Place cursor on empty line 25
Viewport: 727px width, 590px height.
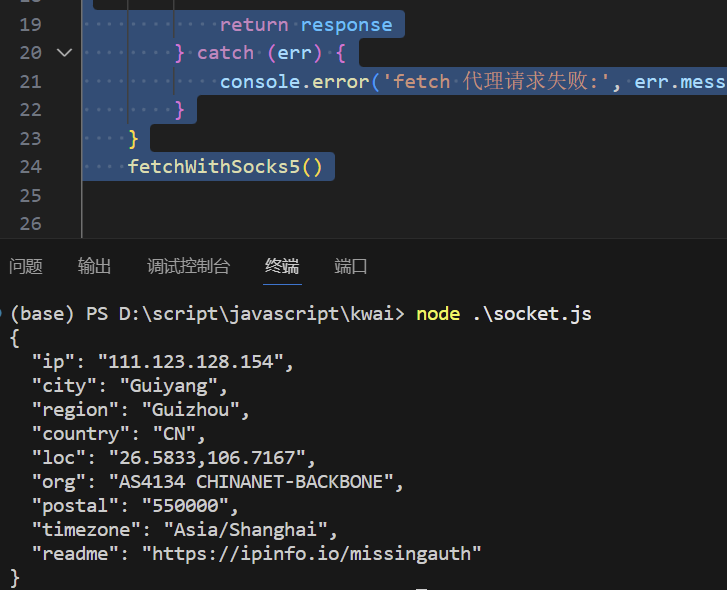point(300,195)
